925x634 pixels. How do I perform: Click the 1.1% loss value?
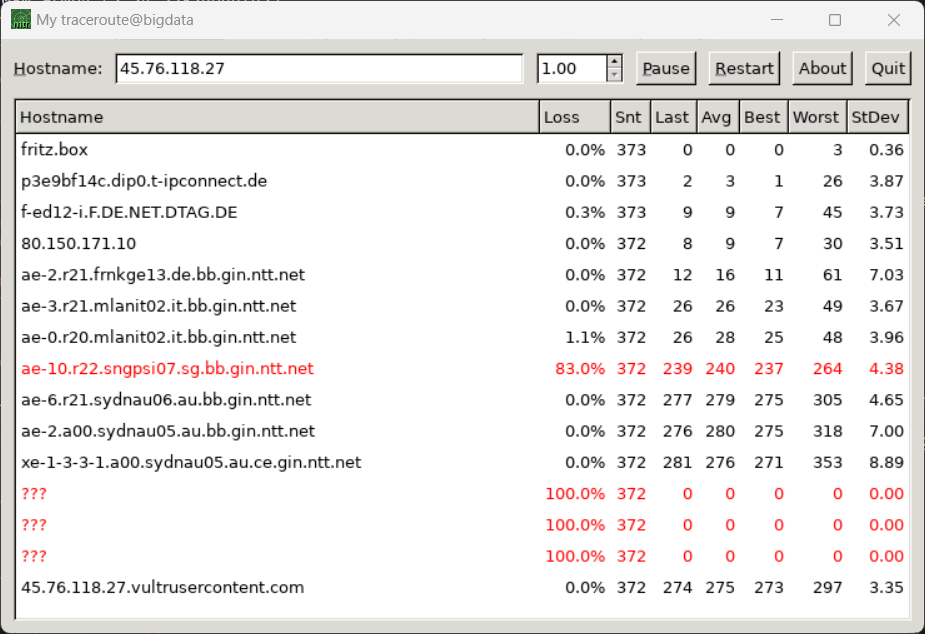click(585, 337)
